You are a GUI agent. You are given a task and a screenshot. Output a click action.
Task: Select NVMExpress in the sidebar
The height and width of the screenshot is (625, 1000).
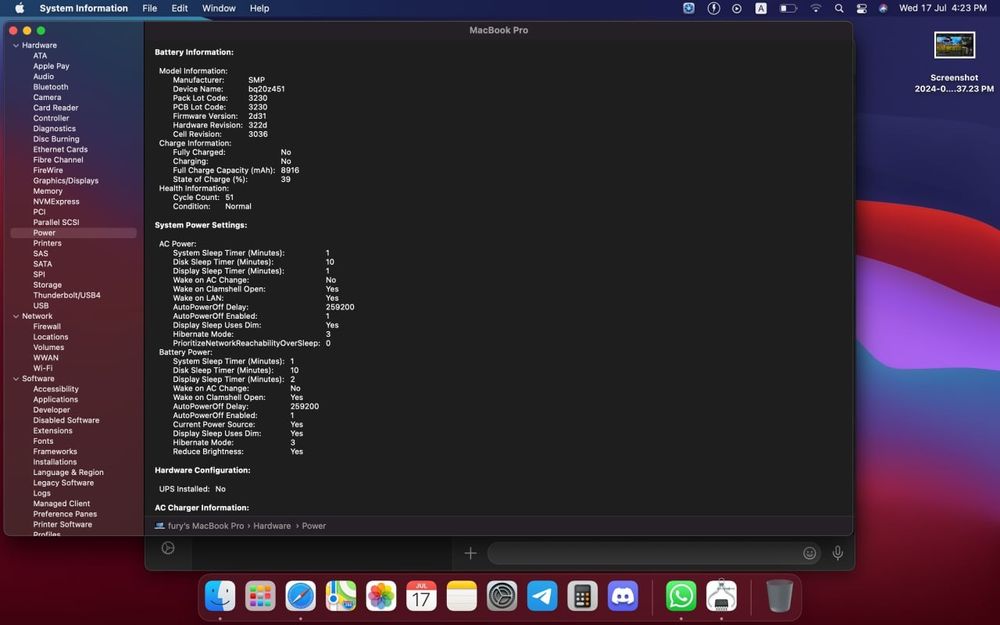(56, 202)
